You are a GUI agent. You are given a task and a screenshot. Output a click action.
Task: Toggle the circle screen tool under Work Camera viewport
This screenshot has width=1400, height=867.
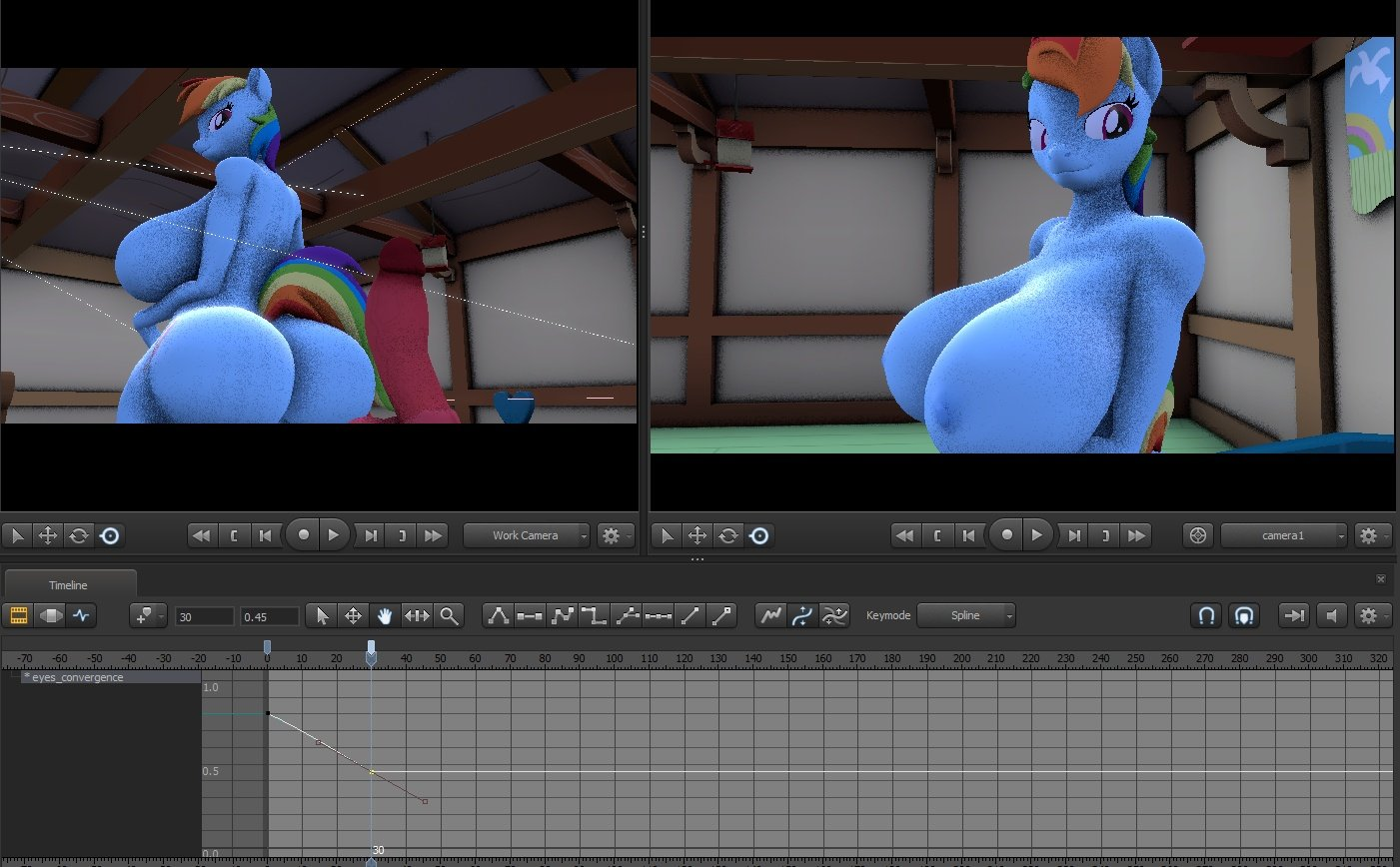click(x=110, y=536)
